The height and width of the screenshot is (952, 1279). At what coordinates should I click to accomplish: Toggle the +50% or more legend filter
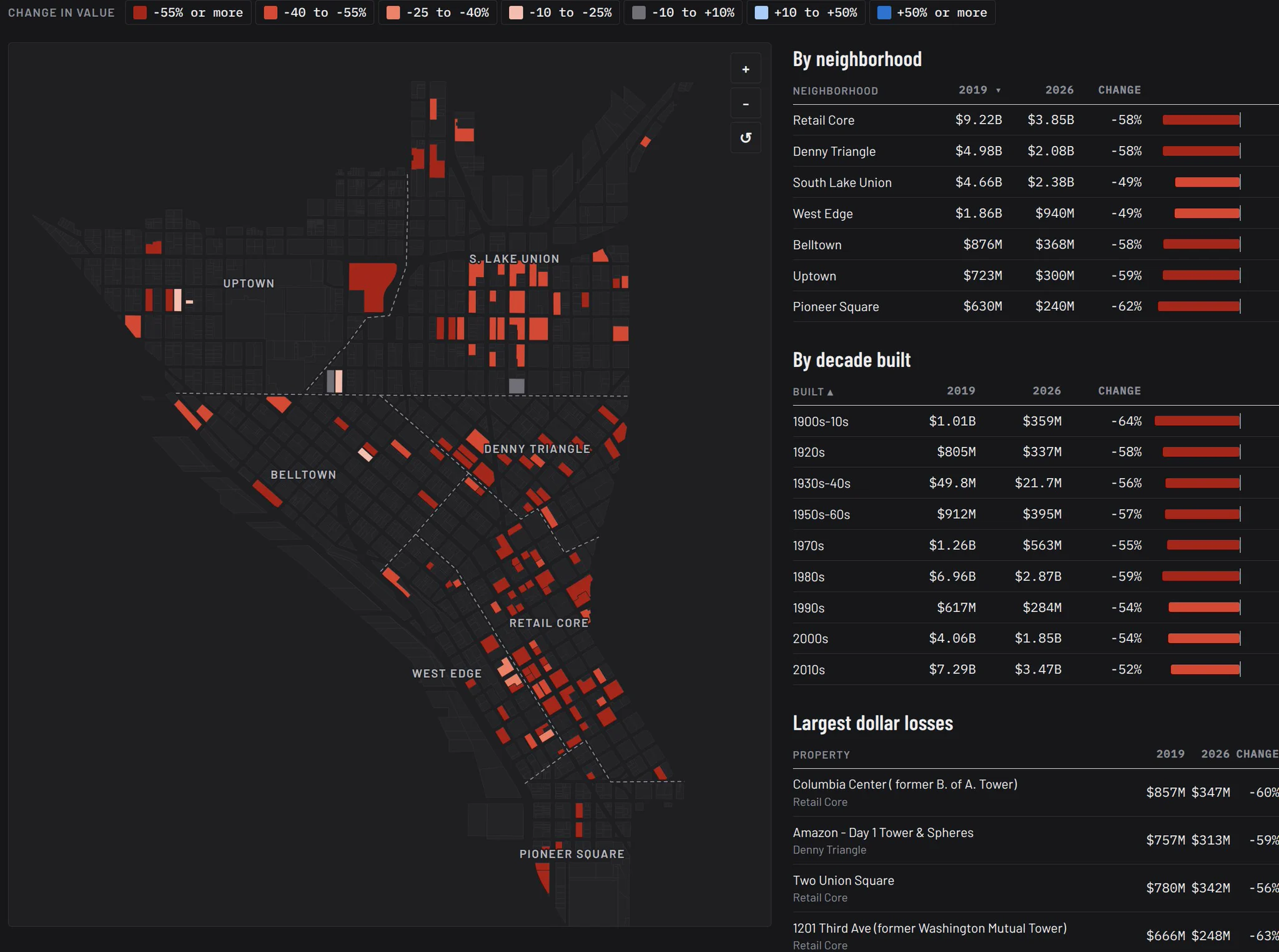point(932,12)
